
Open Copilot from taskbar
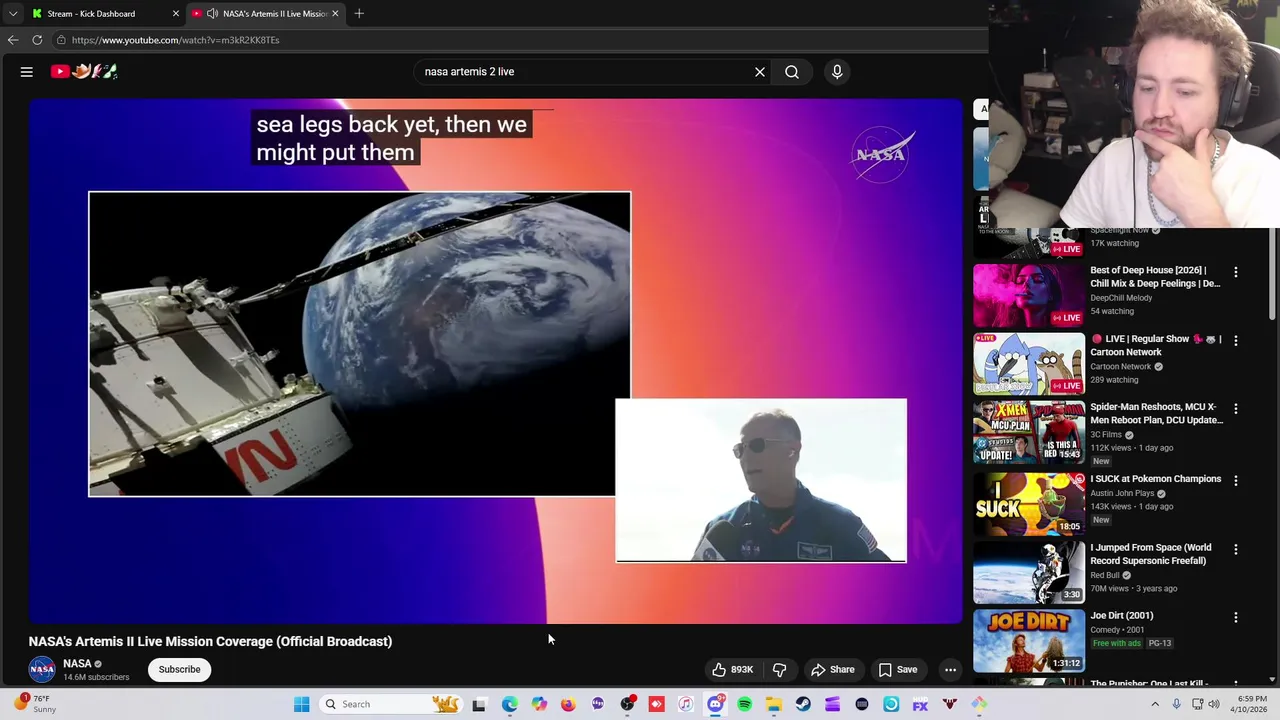click(x=539, y=705)
